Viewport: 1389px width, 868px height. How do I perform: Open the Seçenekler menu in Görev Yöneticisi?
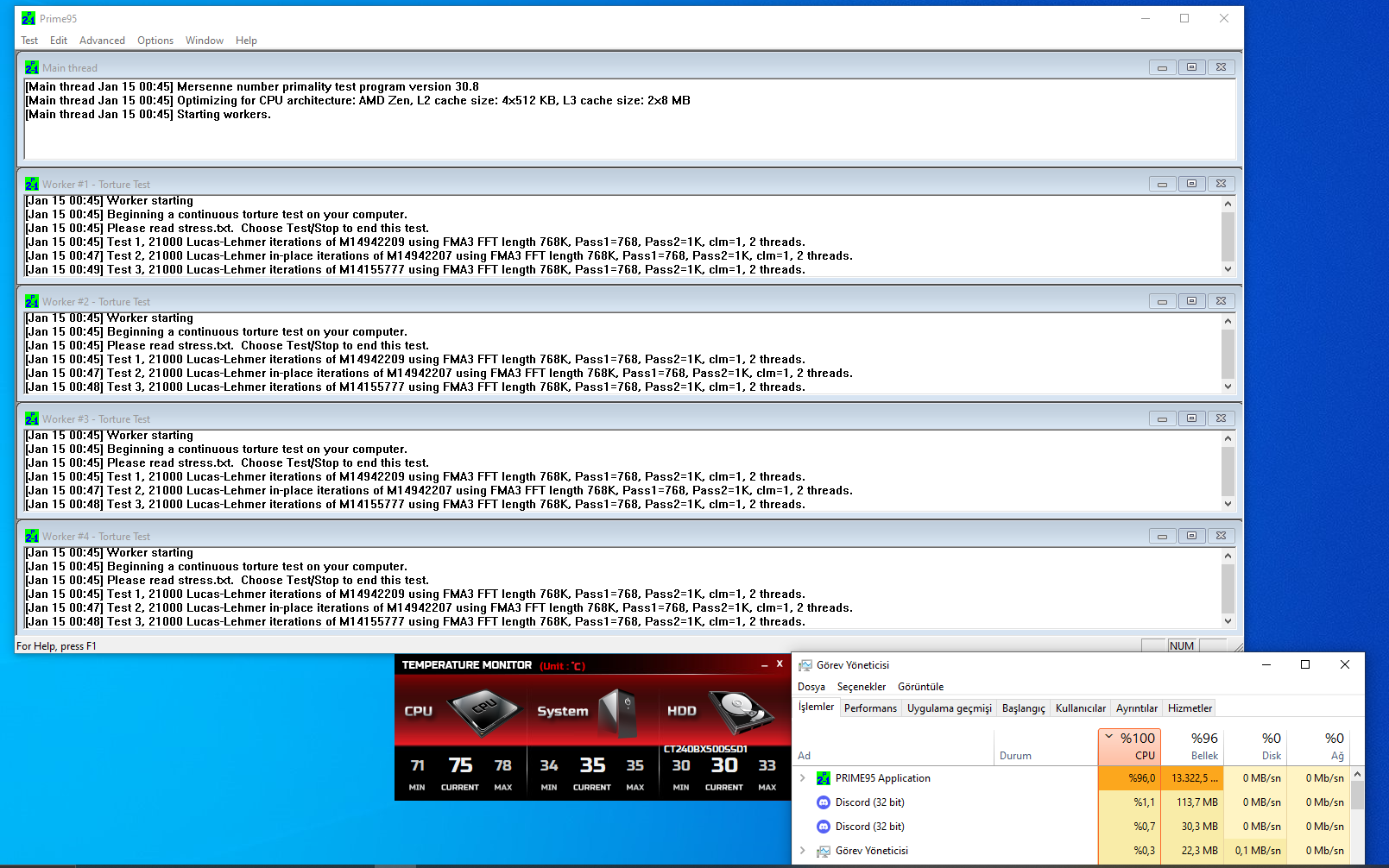(862, 687)
